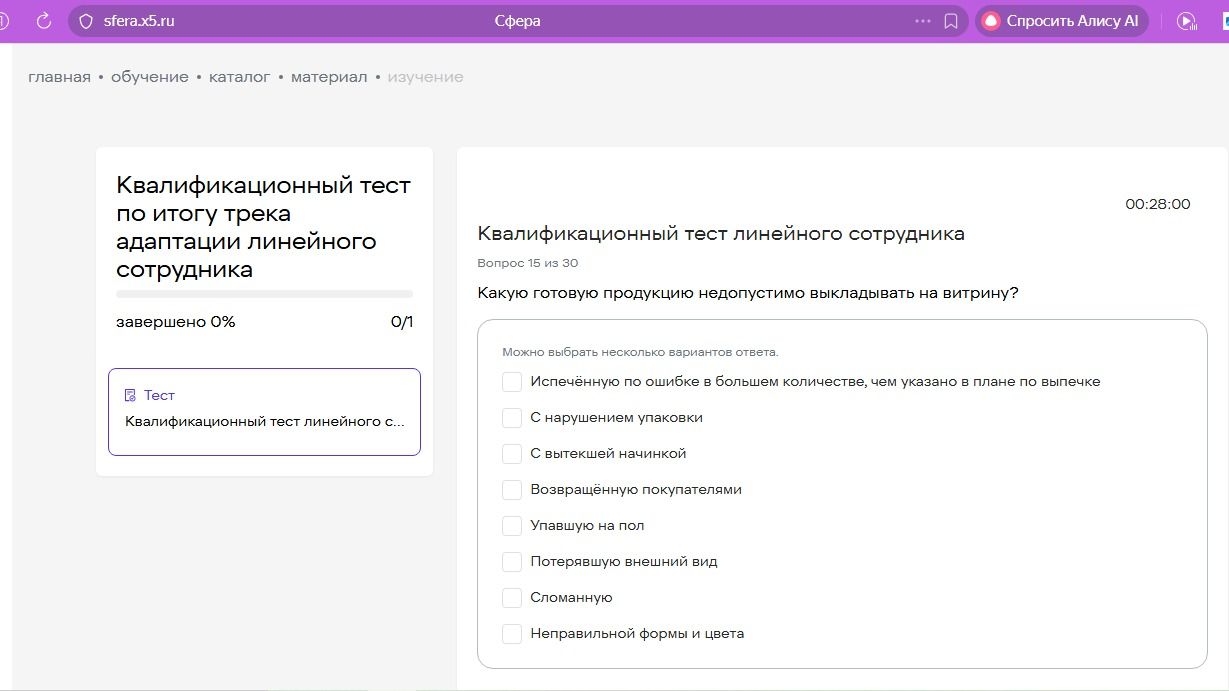Enable «Сломанную» checkbox
This screenshot has width=1229, height=691.
(x=512, y=597)
